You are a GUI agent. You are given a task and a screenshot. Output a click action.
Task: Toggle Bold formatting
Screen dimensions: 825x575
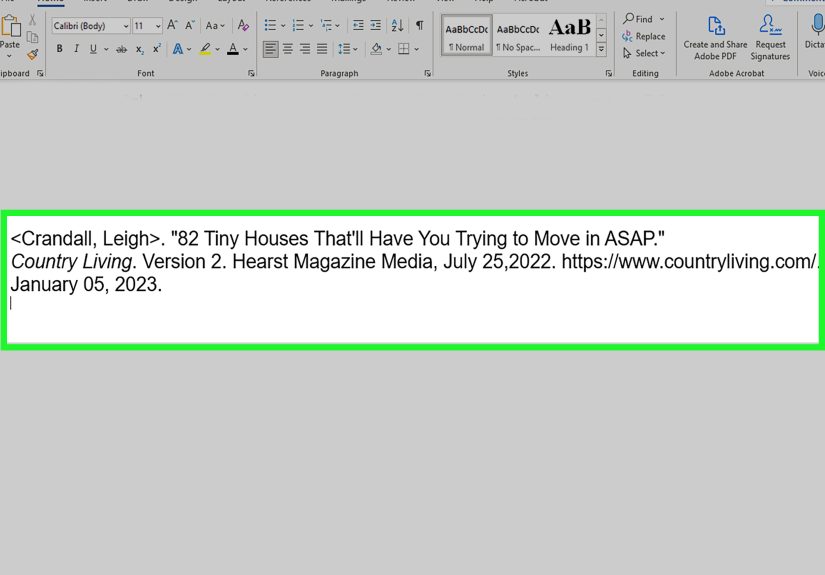click(x=59, y=49)
